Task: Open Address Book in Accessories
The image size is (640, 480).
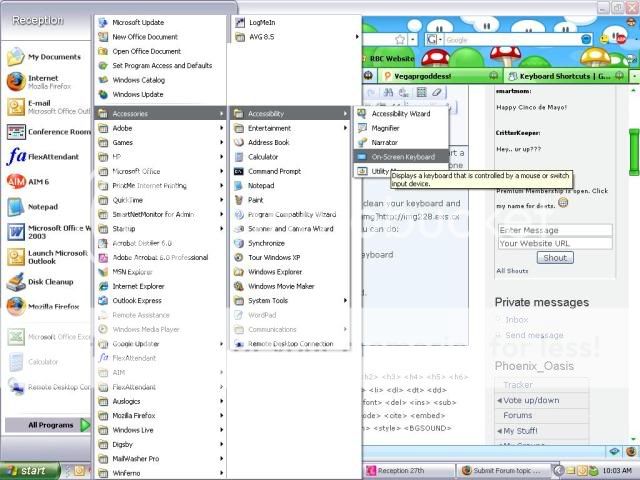Action: click(x=290, y=142)
